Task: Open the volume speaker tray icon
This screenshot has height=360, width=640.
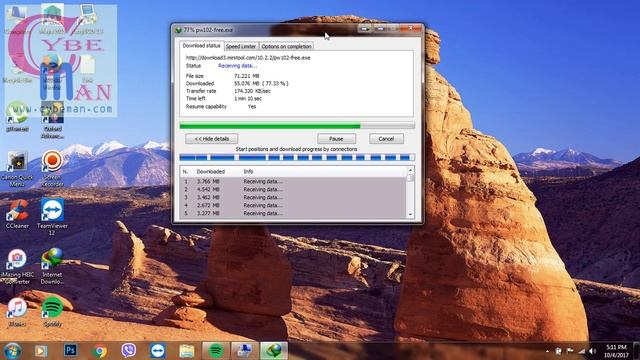Action: 592,351
